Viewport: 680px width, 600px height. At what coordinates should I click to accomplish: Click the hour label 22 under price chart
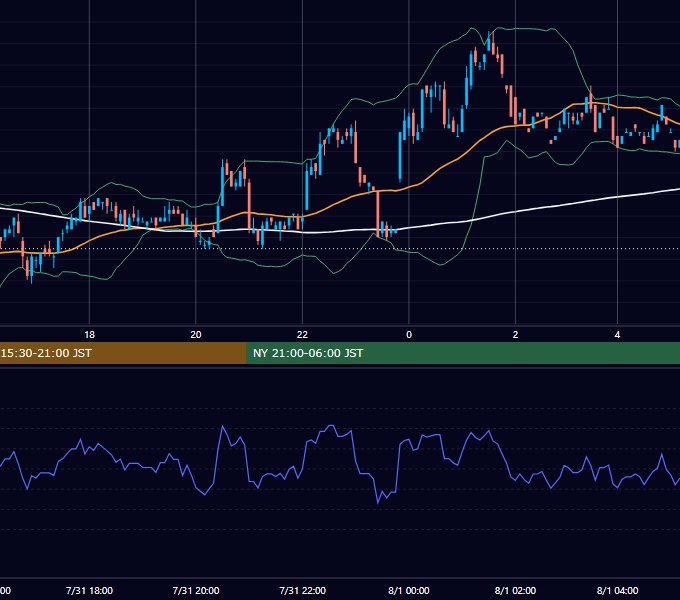pyautogui.click(x=302, y=335)
